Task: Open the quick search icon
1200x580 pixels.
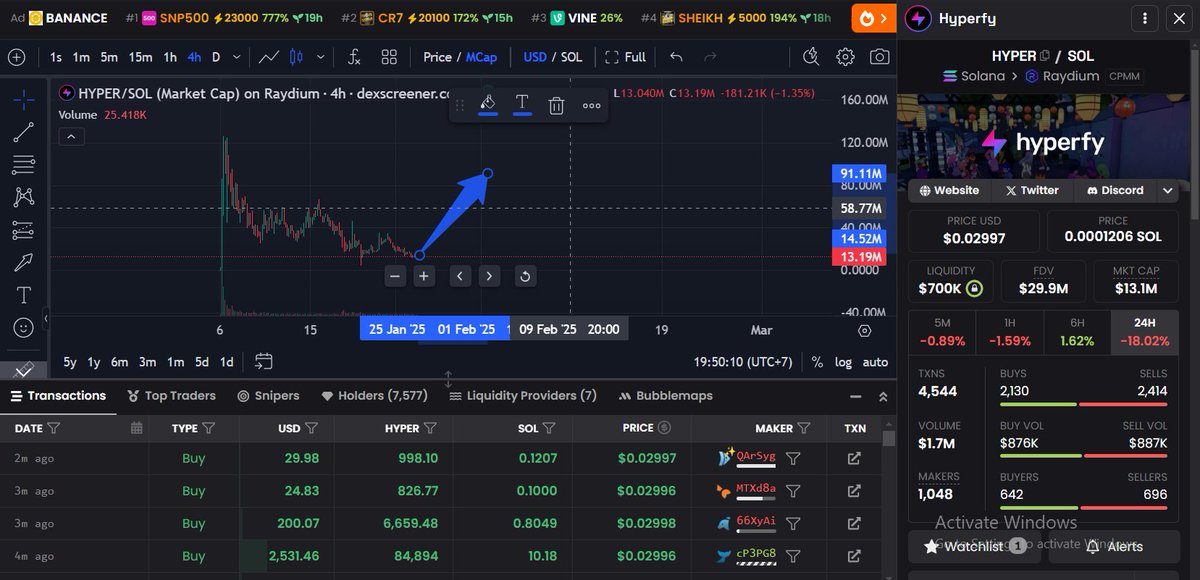Action: pyautogui.click(x=811, y=57)
